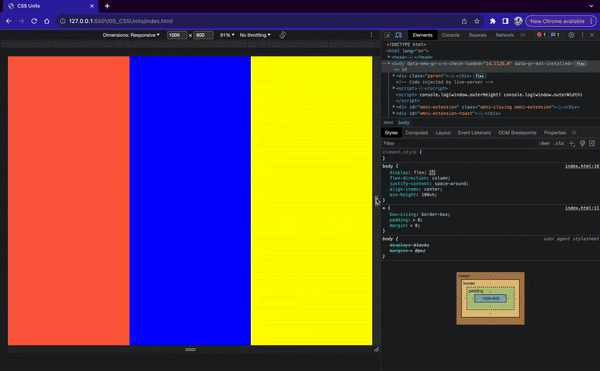Expand the omni-extension div node
600x371 pixels.
[394, 107]
